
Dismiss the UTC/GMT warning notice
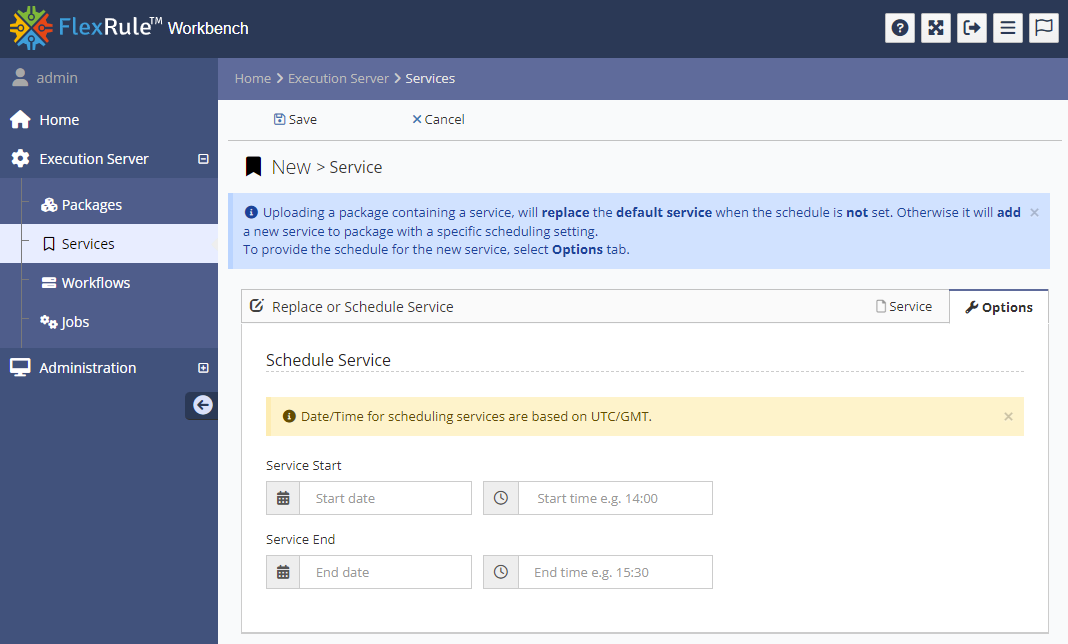[x=1008, y=416]
